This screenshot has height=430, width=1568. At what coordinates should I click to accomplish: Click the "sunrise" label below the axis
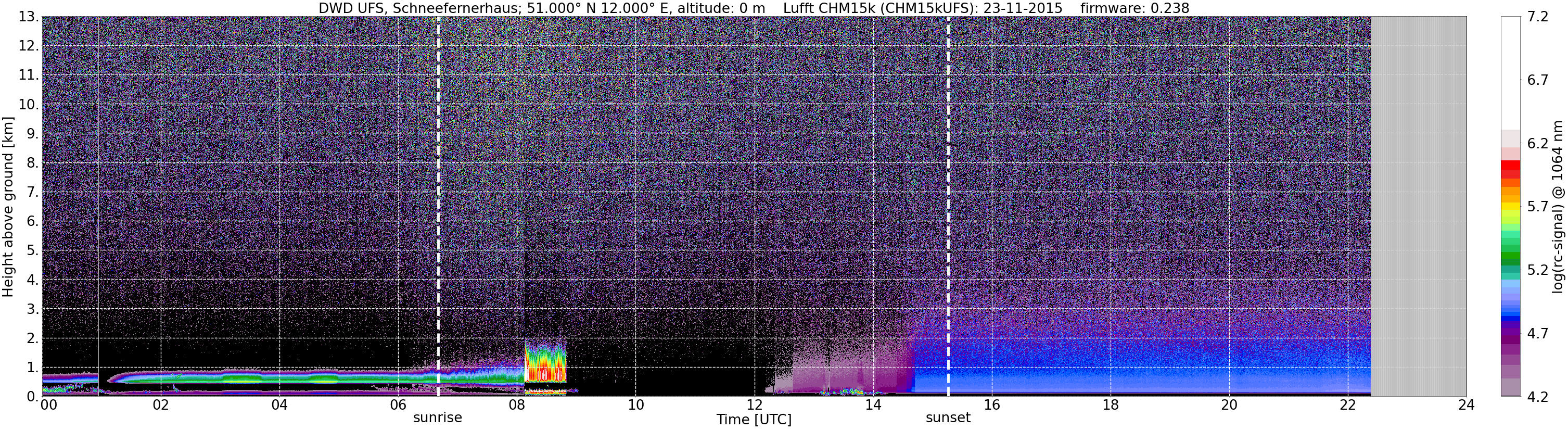coord(438,417)
